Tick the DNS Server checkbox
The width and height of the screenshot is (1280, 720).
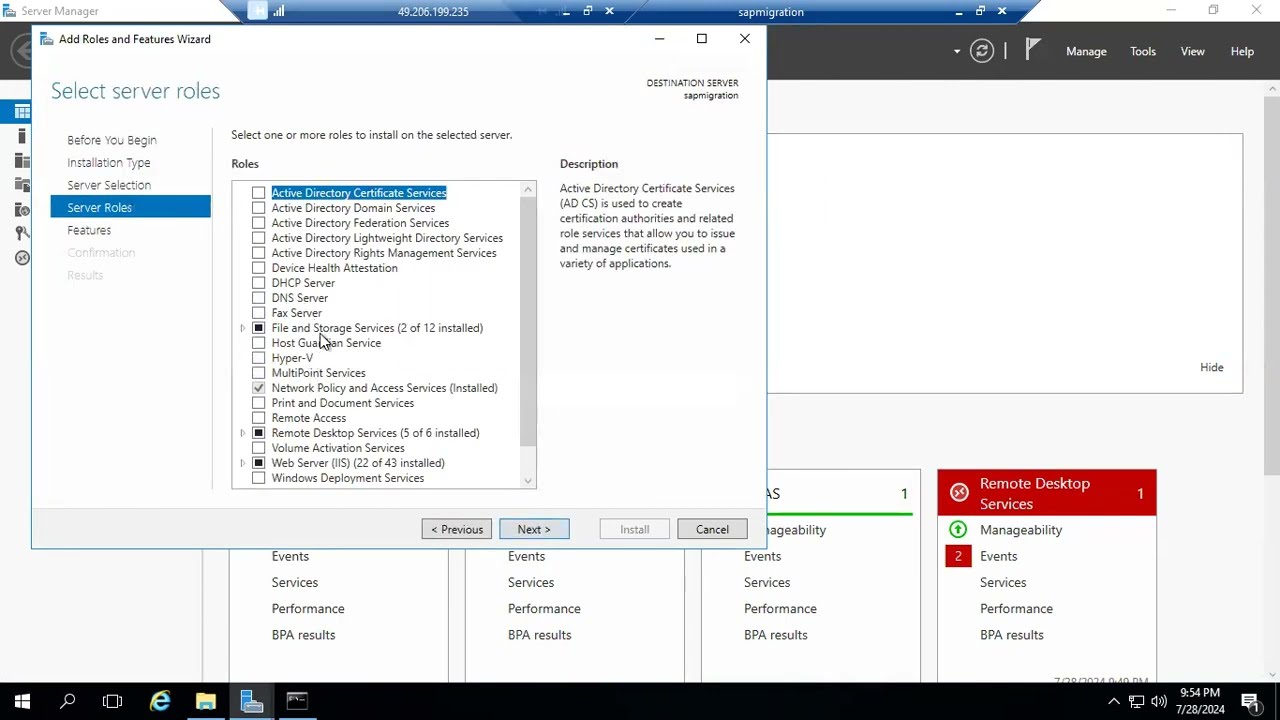click(259, 298)
